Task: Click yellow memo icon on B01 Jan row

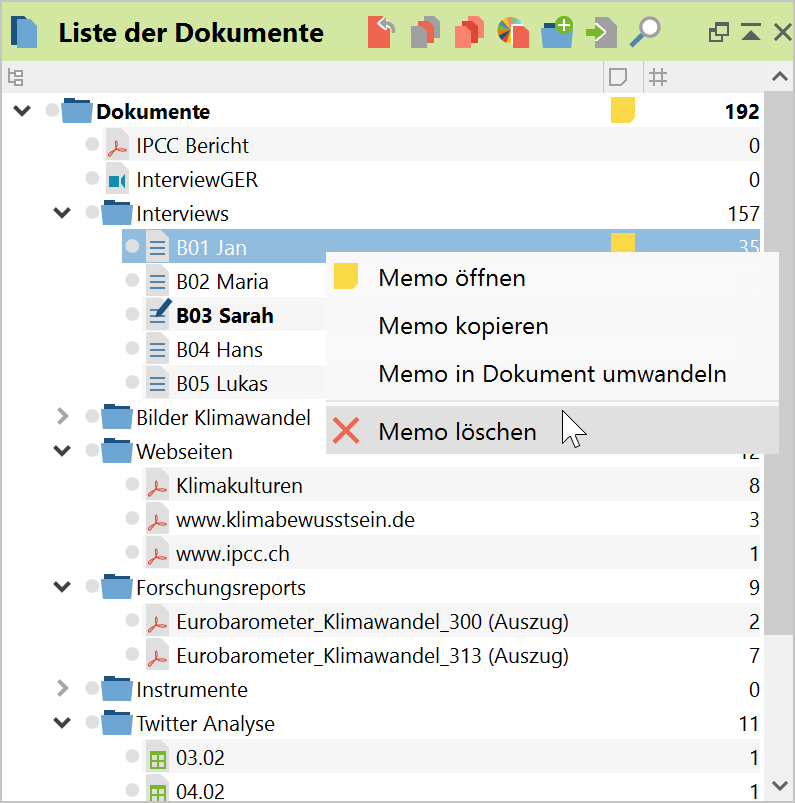Action: coord(623,243)
